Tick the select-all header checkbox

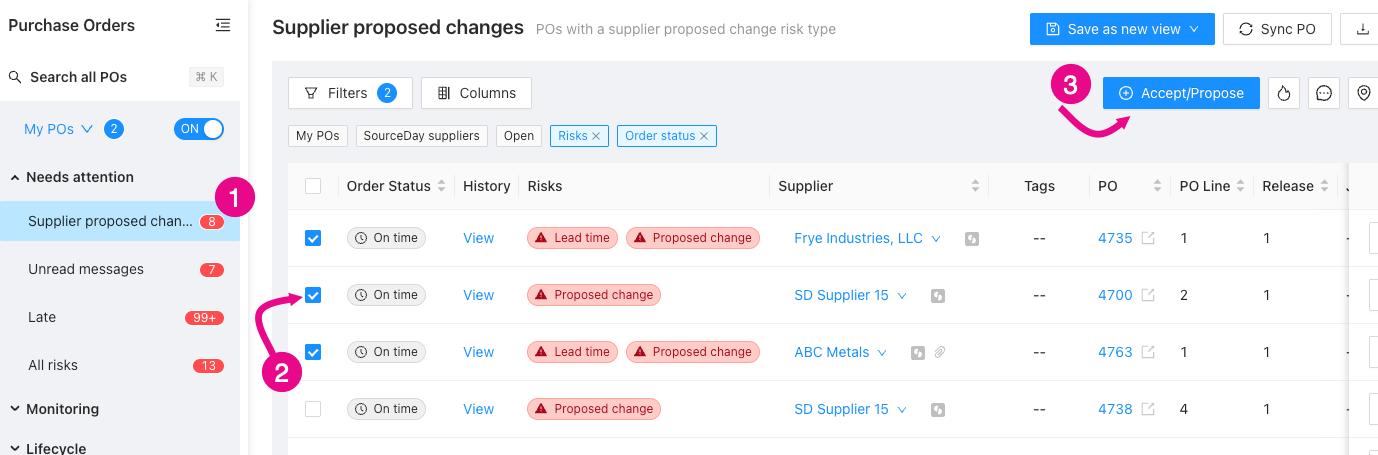point(313,186)
